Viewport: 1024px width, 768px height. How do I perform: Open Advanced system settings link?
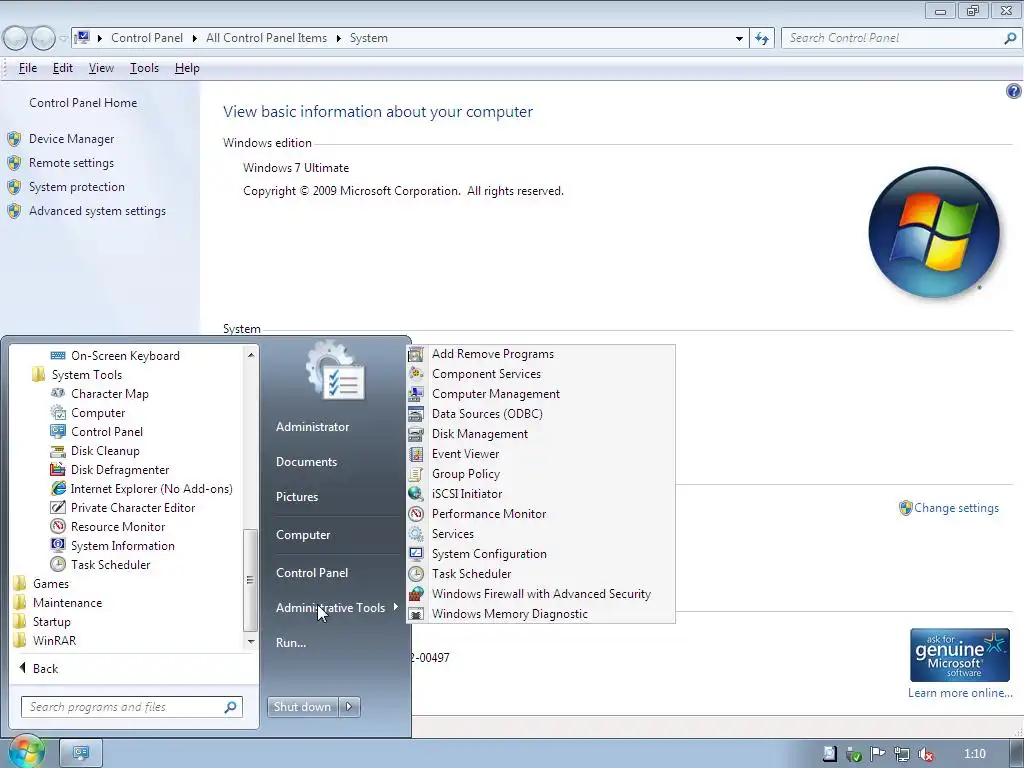click(x=97, y=211)
